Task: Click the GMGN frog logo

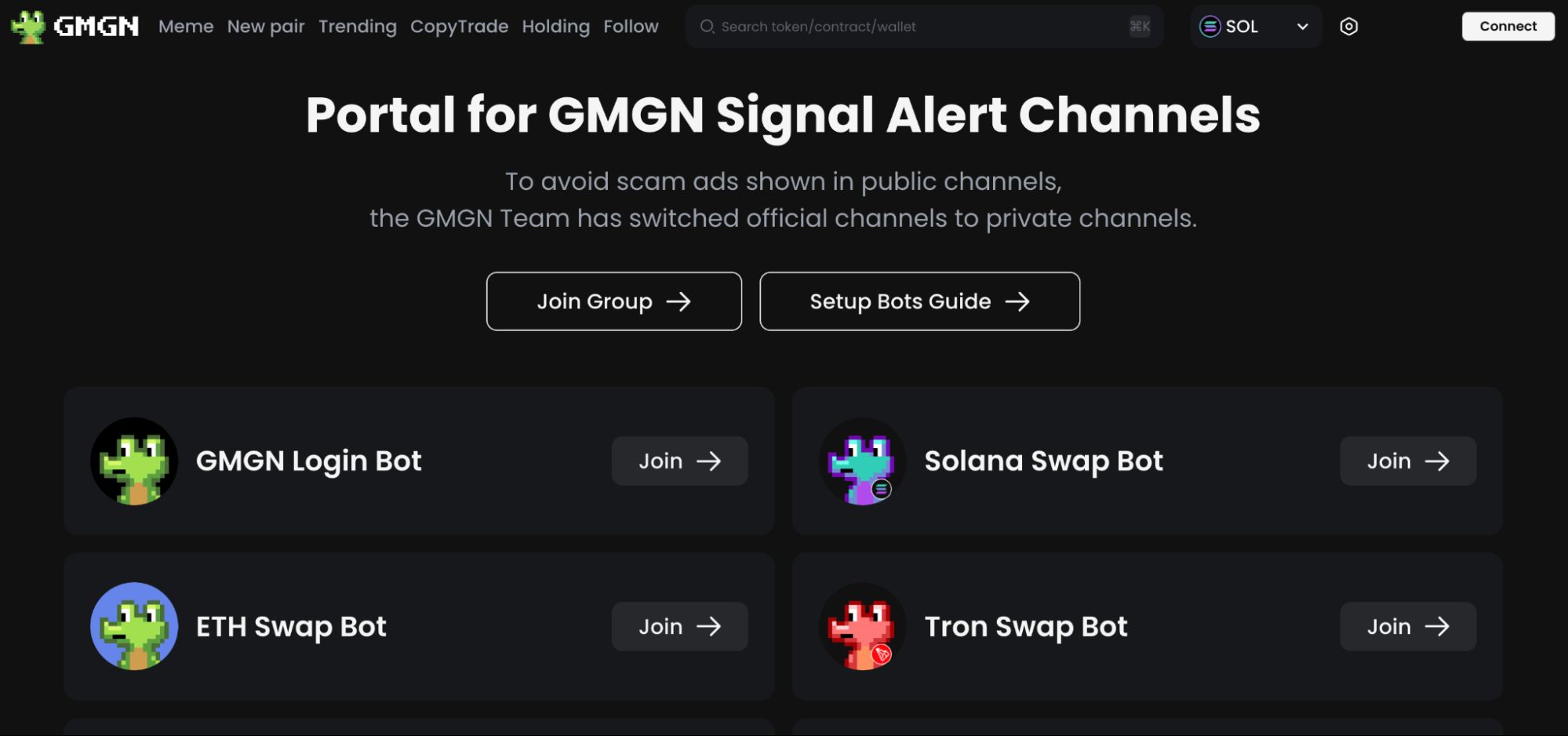Action: [x=29, y=27]
